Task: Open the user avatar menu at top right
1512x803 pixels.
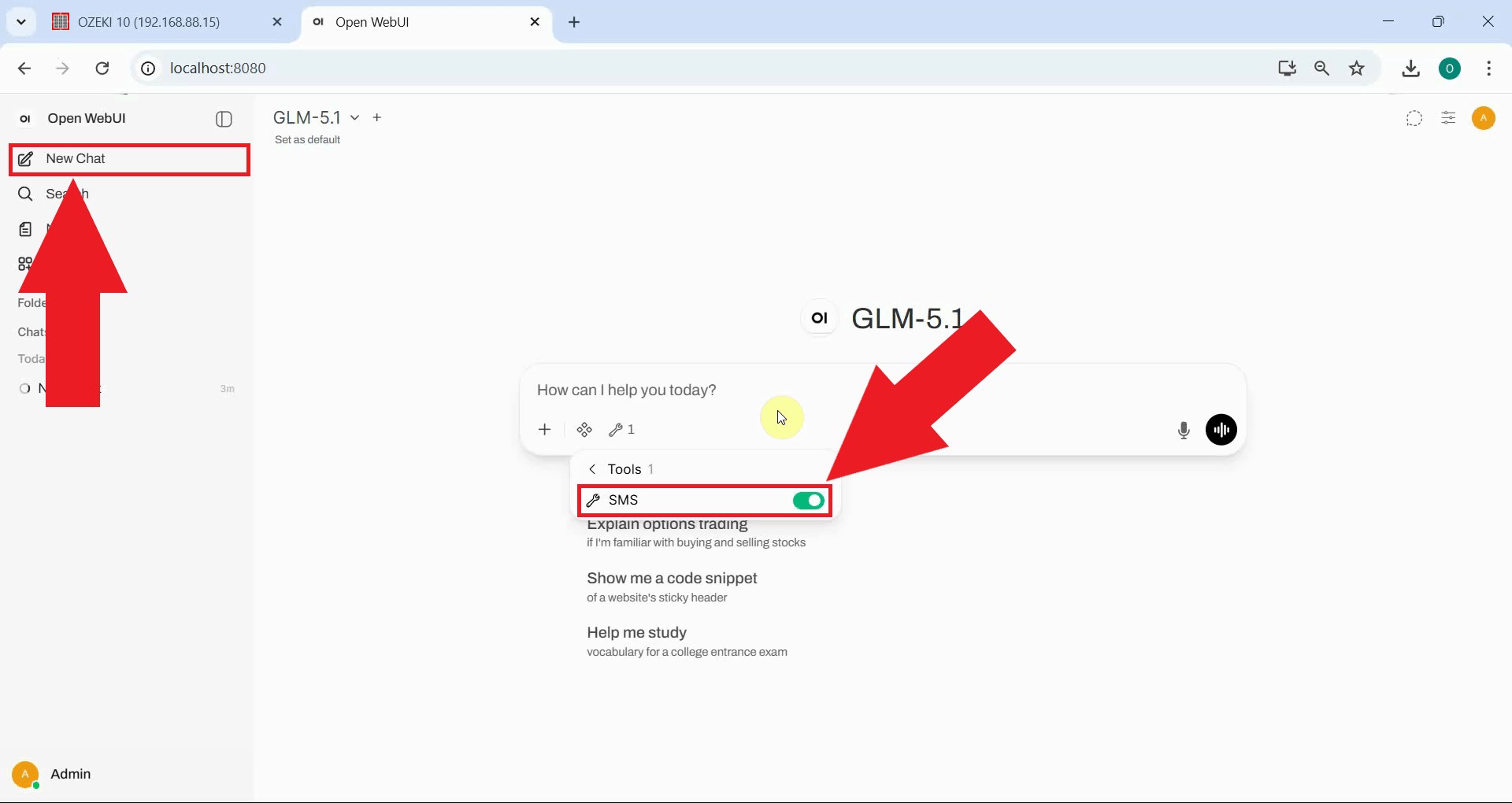Action: [x=1484, y=118]
